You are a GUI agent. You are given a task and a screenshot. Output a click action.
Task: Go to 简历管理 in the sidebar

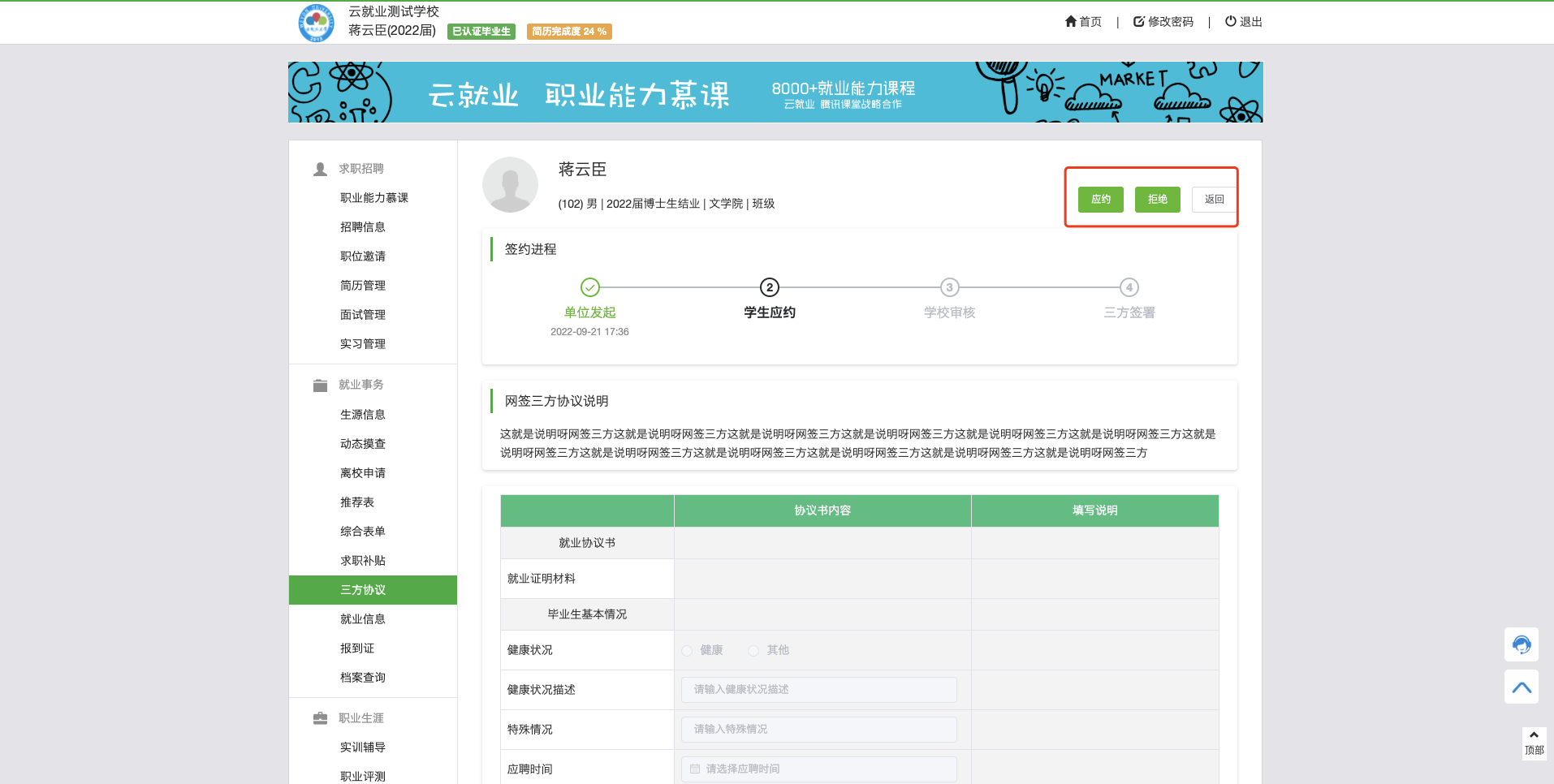point(363,286)
